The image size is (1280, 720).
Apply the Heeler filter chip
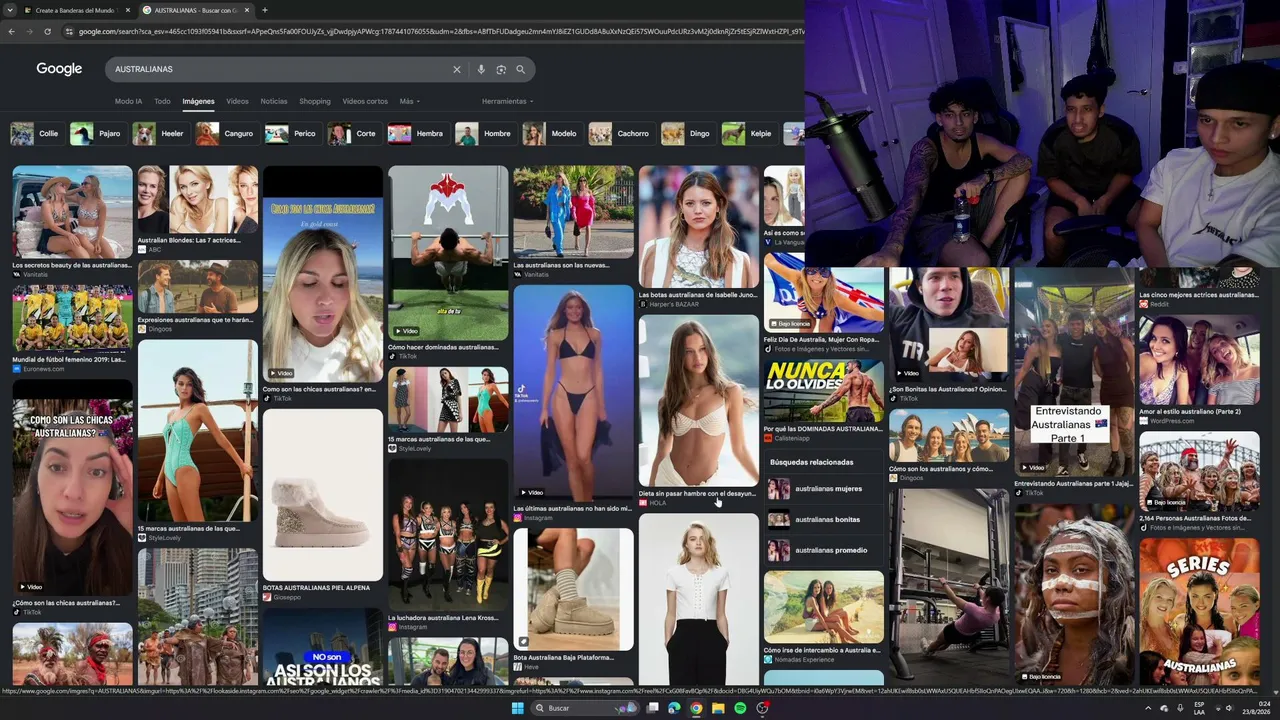pyautogui.click(x=160, y=133)
